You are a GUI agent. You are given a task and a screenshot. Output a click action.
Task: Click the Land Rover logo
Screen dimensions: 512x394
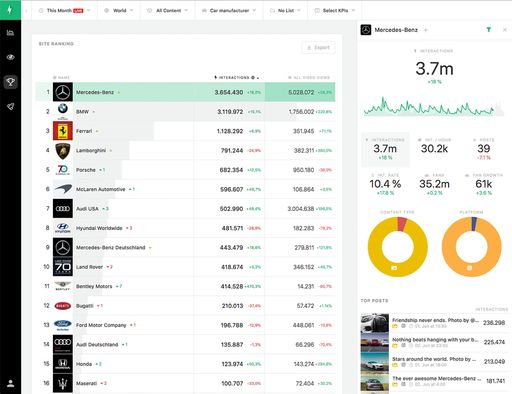tap(63, 267)
